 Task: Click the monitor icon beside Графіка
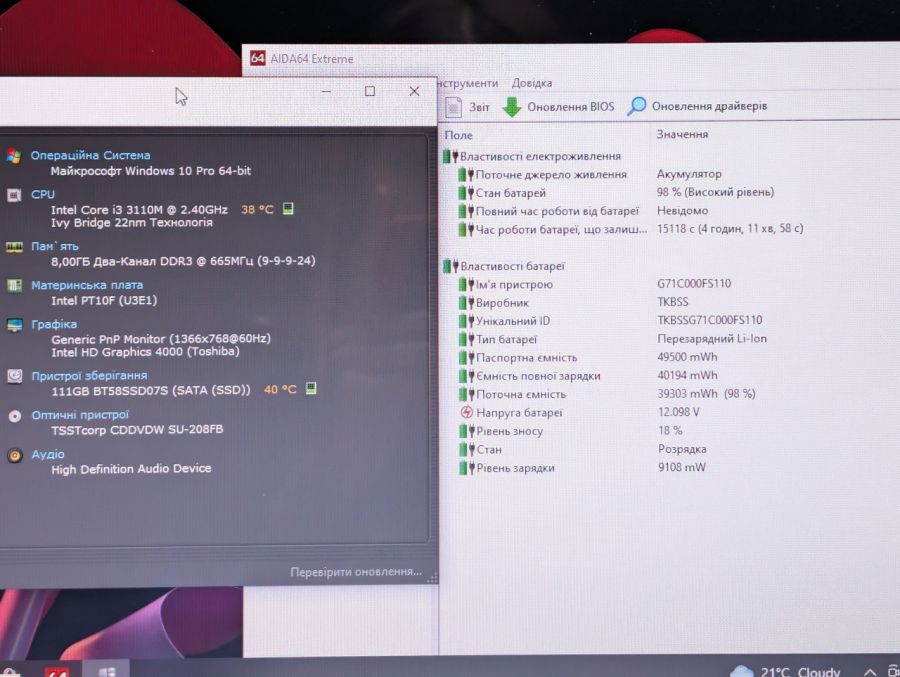[14, 325]
